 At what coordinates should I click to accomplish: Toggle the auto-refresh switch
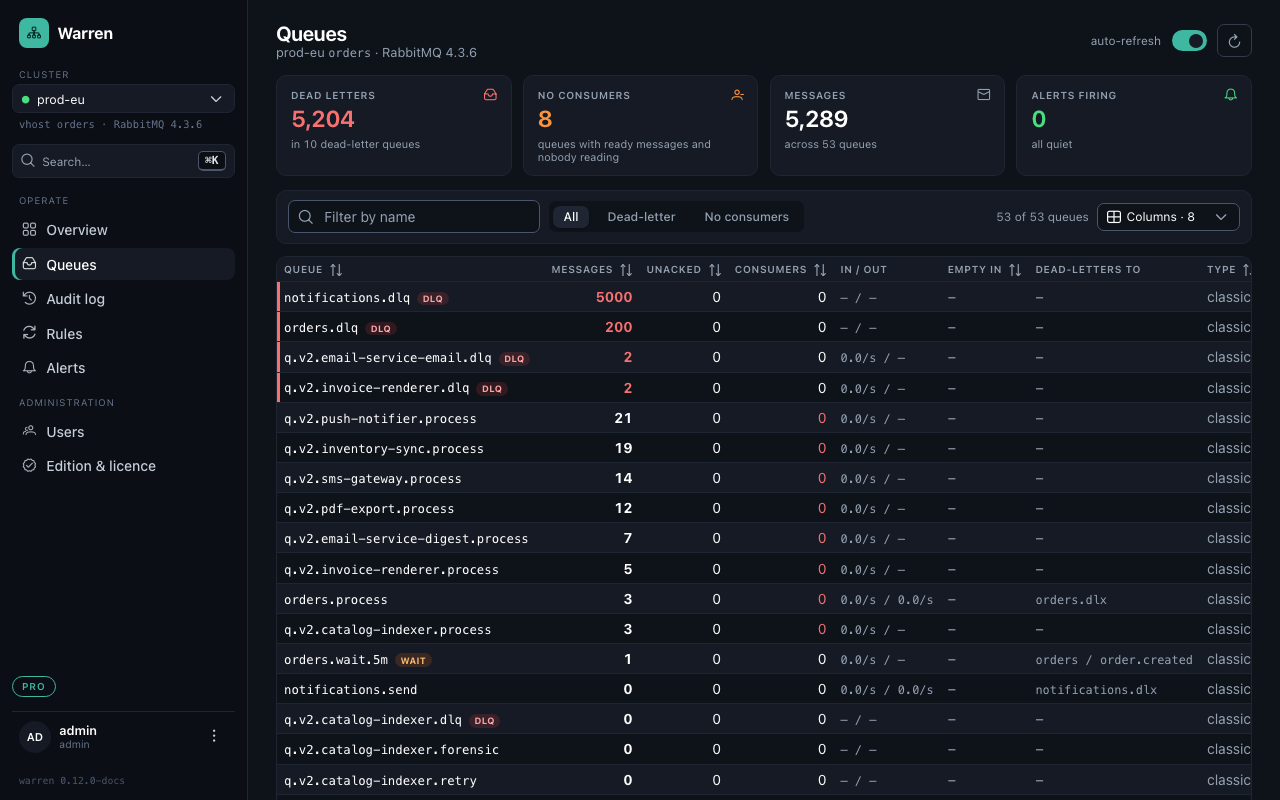coord(1189,41)
